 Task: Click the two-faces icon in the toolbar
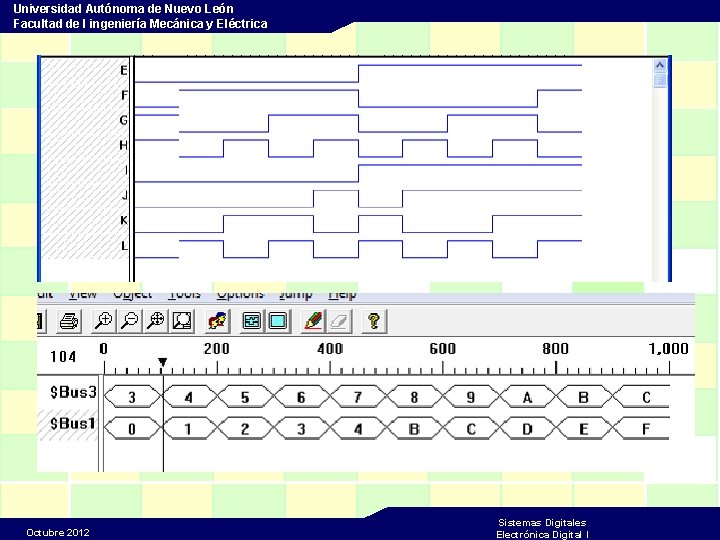point(217,321)
